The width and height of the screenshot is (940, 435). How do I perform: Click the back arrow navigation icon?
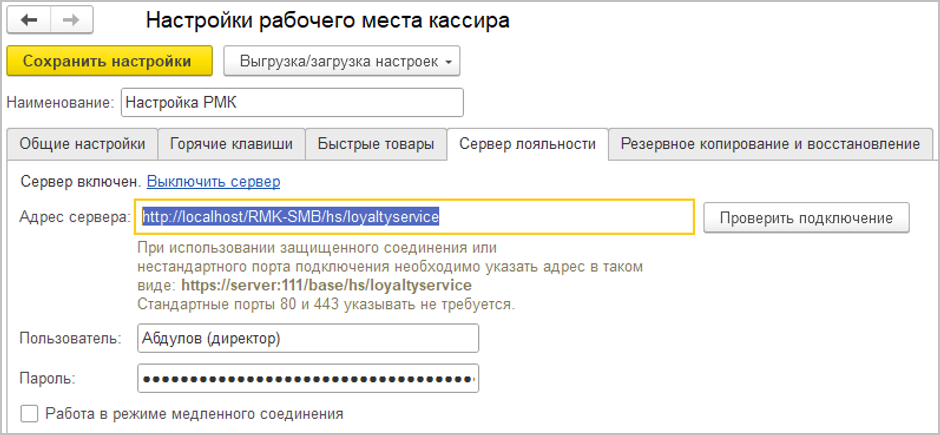(x=29, y=20)
